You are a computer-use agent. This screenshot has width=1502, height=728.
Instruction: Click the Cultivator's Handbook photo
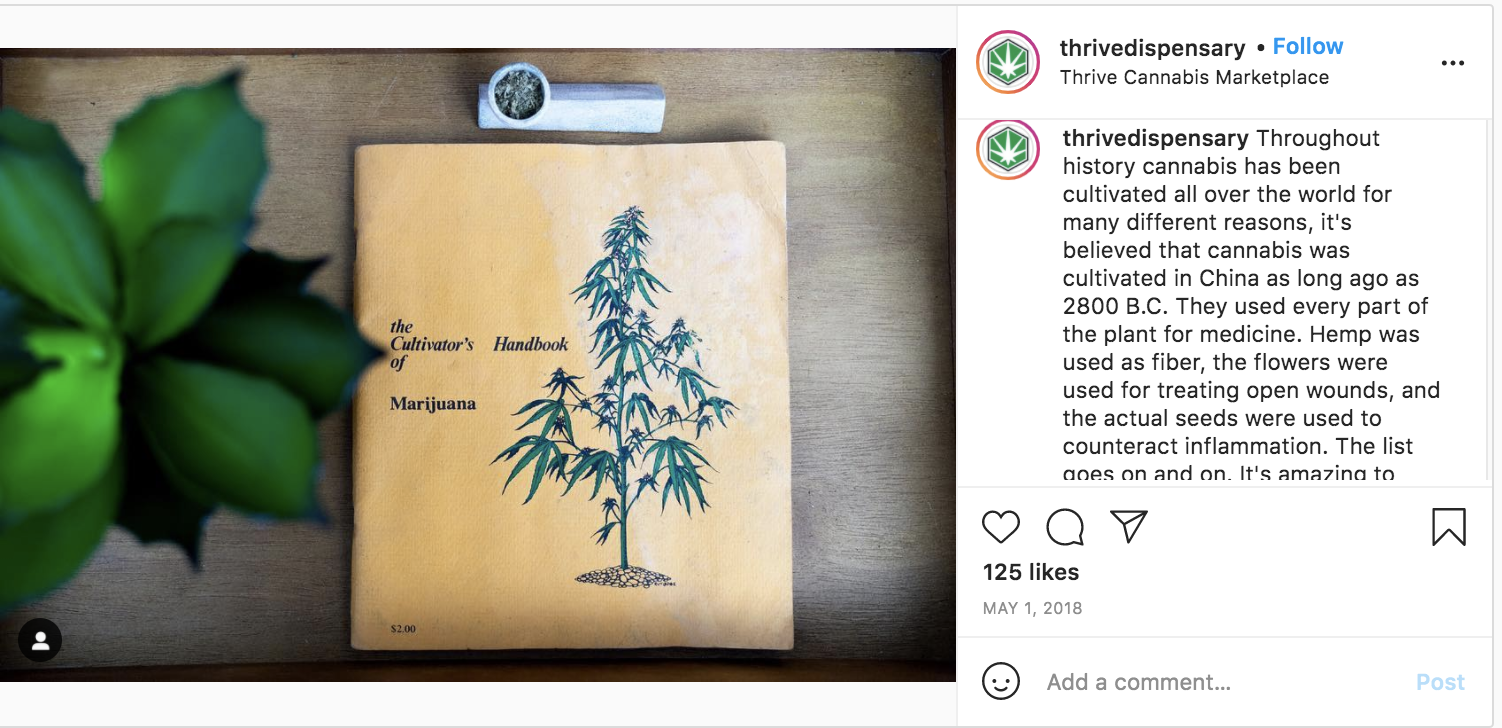(478, 365)
